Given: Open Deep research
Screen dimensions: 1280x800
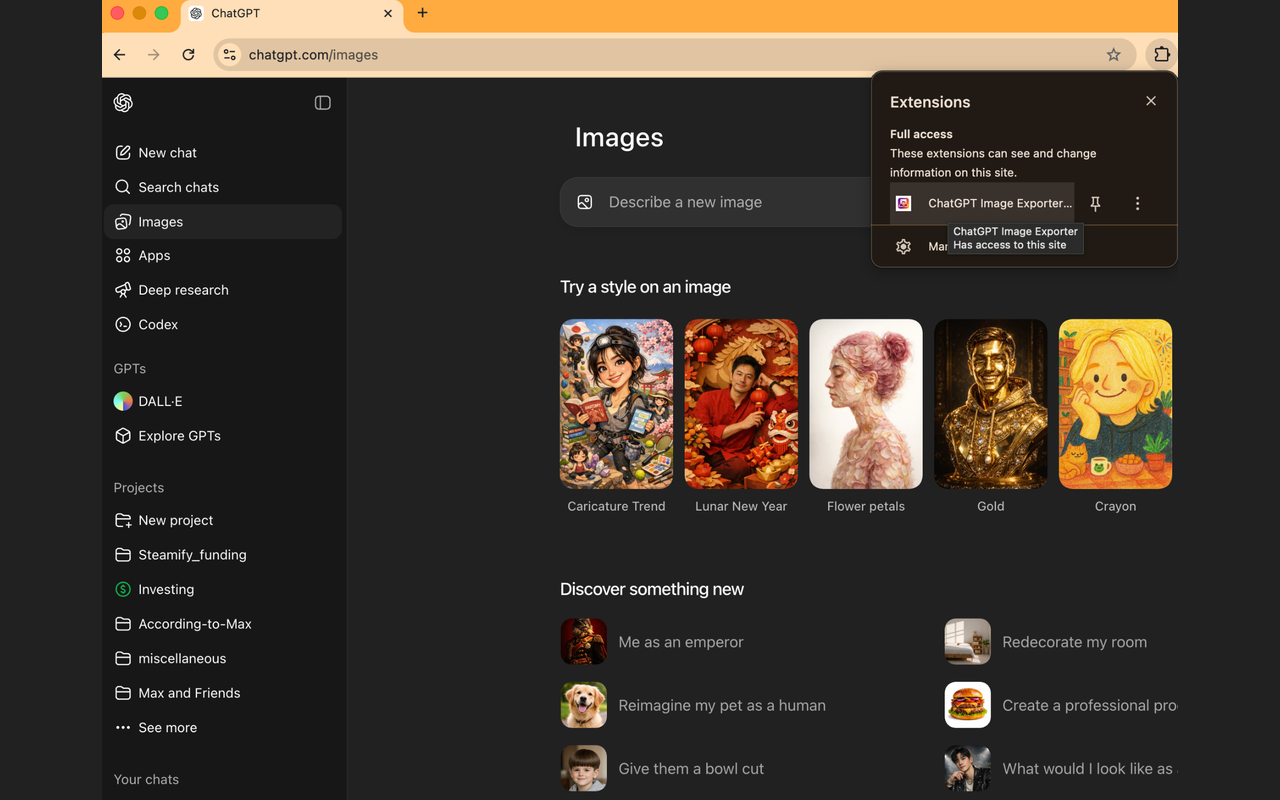Looking at the screenshot, I should (223, 290).
